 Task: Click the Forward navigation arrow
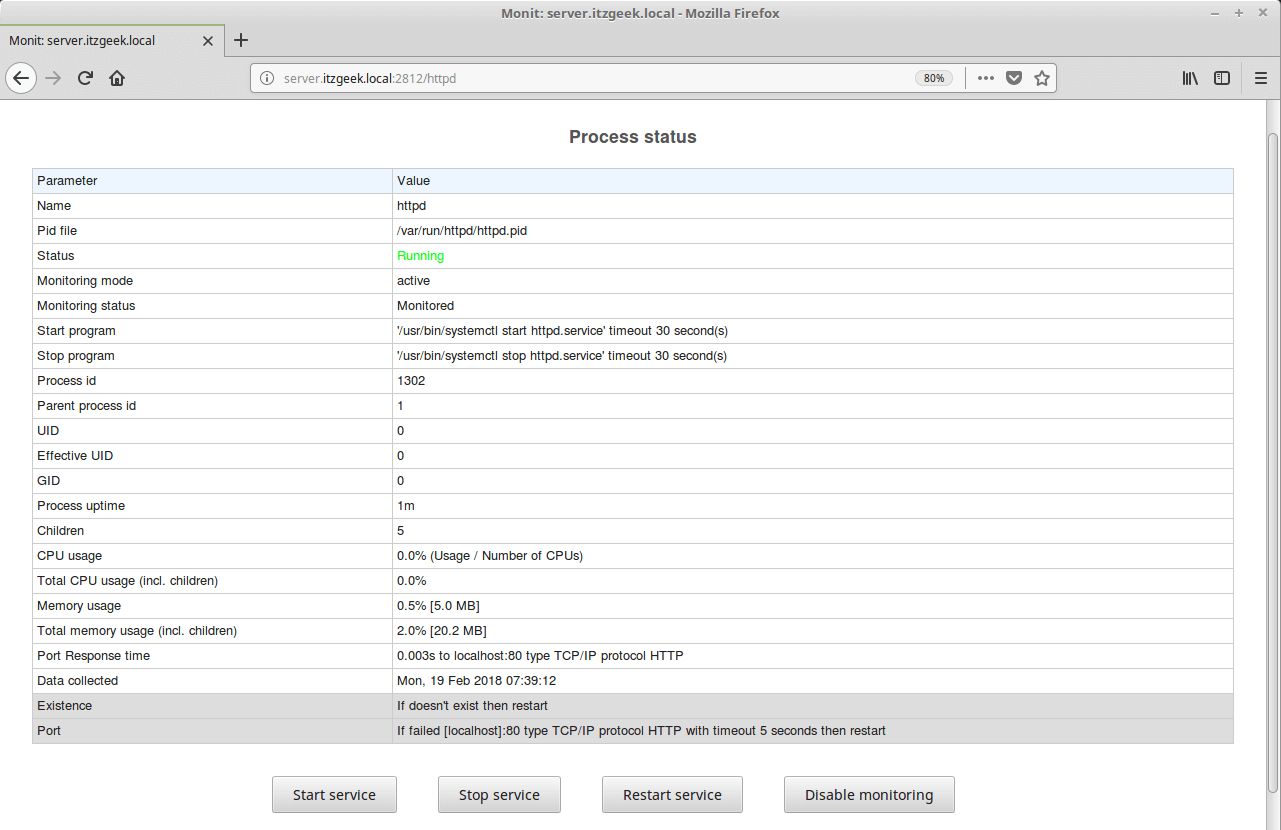click(x=53, y=78)
